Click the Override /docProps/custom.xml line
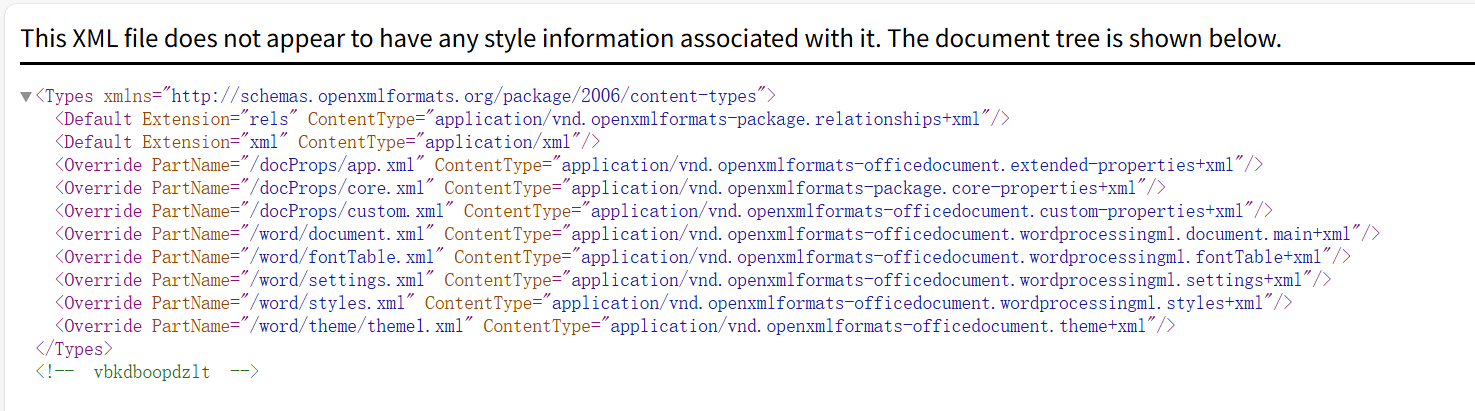This screenshot has height=411, width=1475. [x=663, y=211]
